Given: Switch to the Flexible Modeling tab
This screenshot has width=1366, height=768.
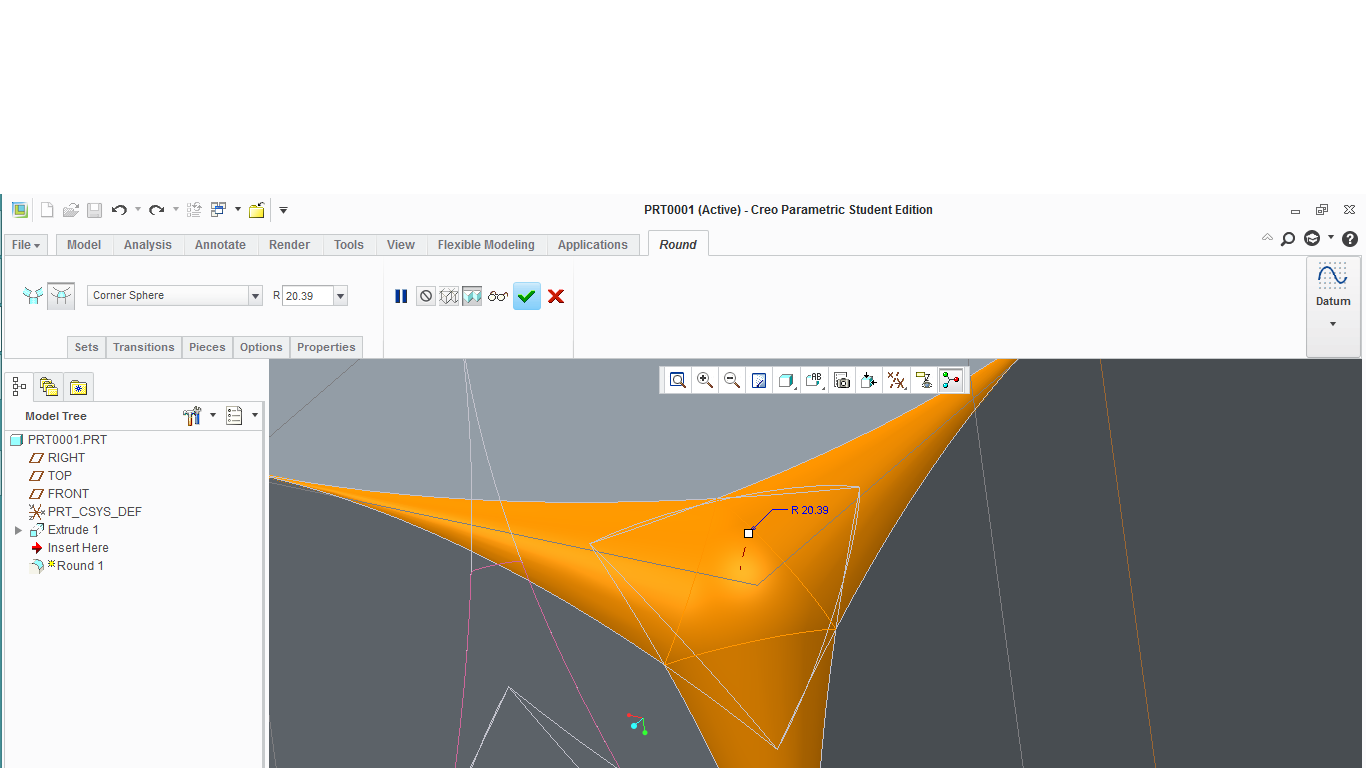Looking at the screenshot, I should 486,245.
